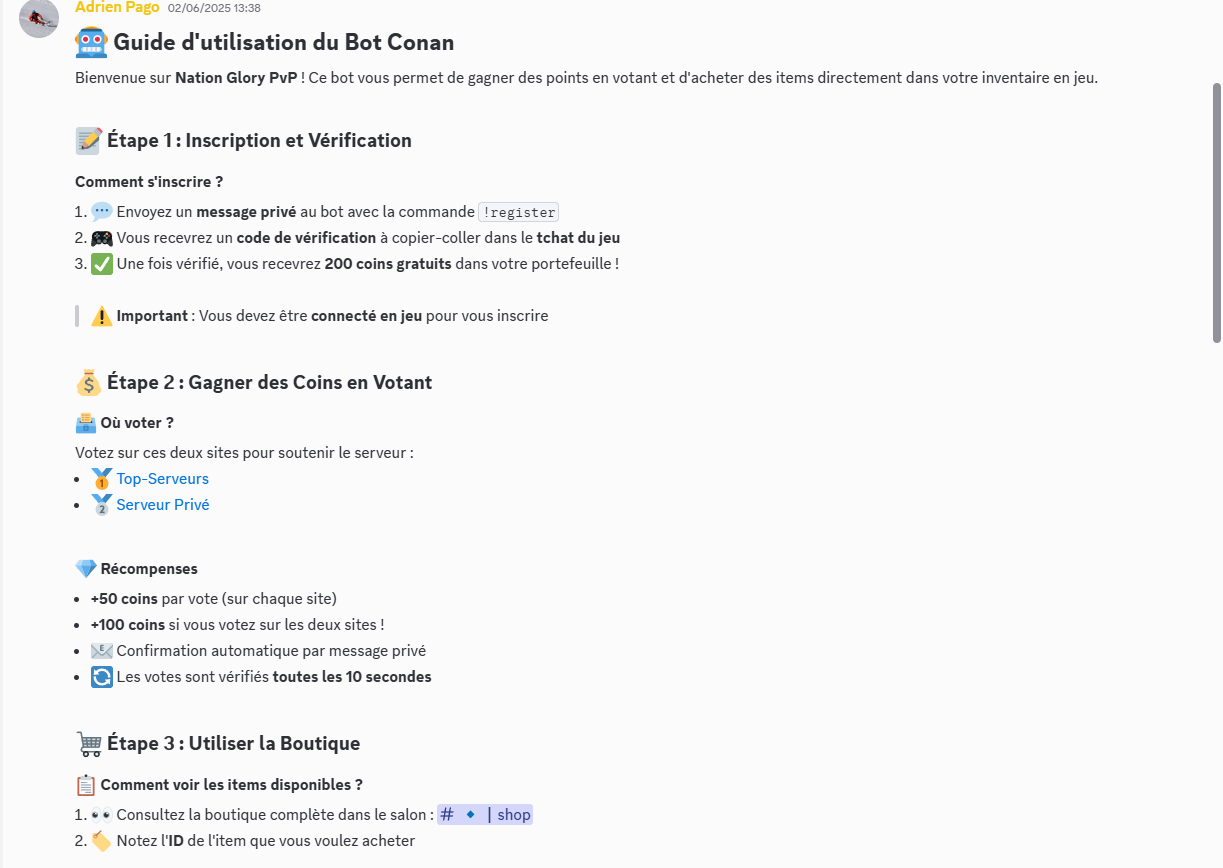Open the Serveur Privé voting link
Screen dimensions: 1223x868
pyautogui.click(x=163, y=505)
